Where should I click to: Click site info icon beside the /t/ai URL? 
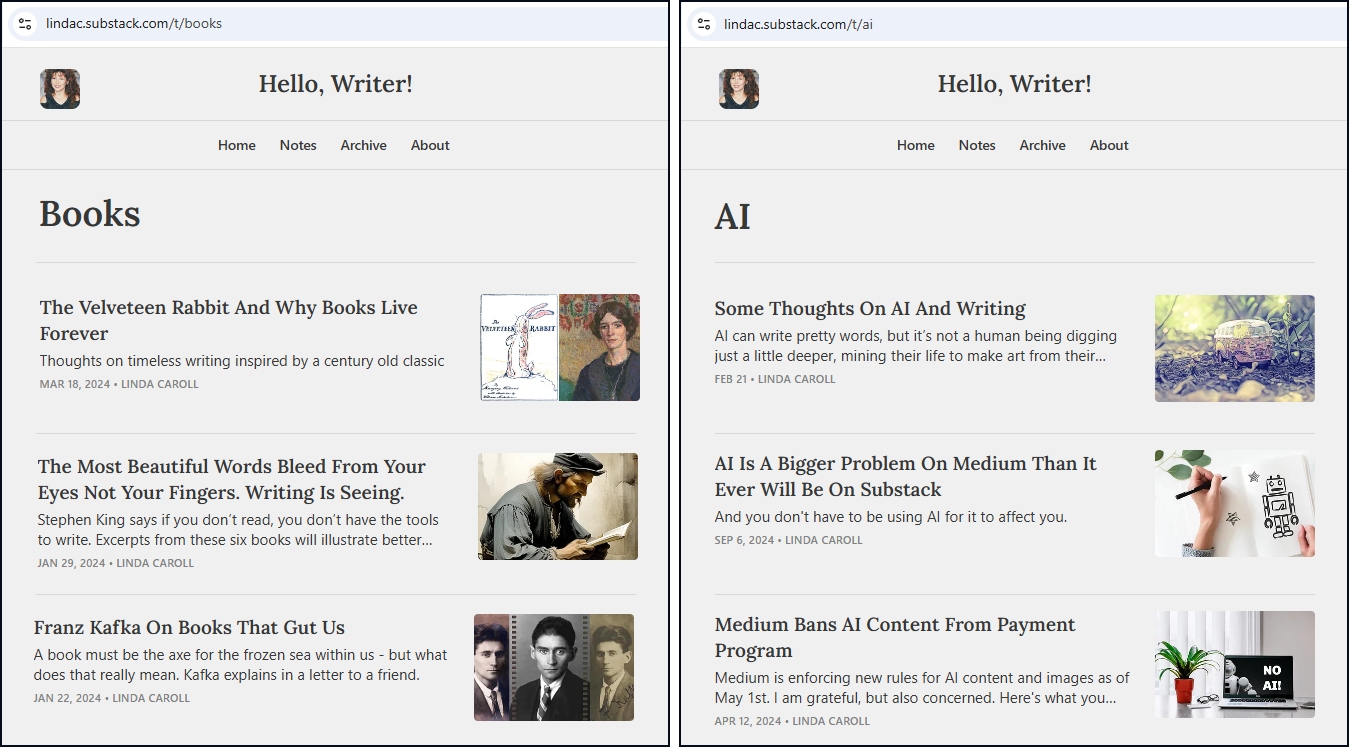click(704, 24)
